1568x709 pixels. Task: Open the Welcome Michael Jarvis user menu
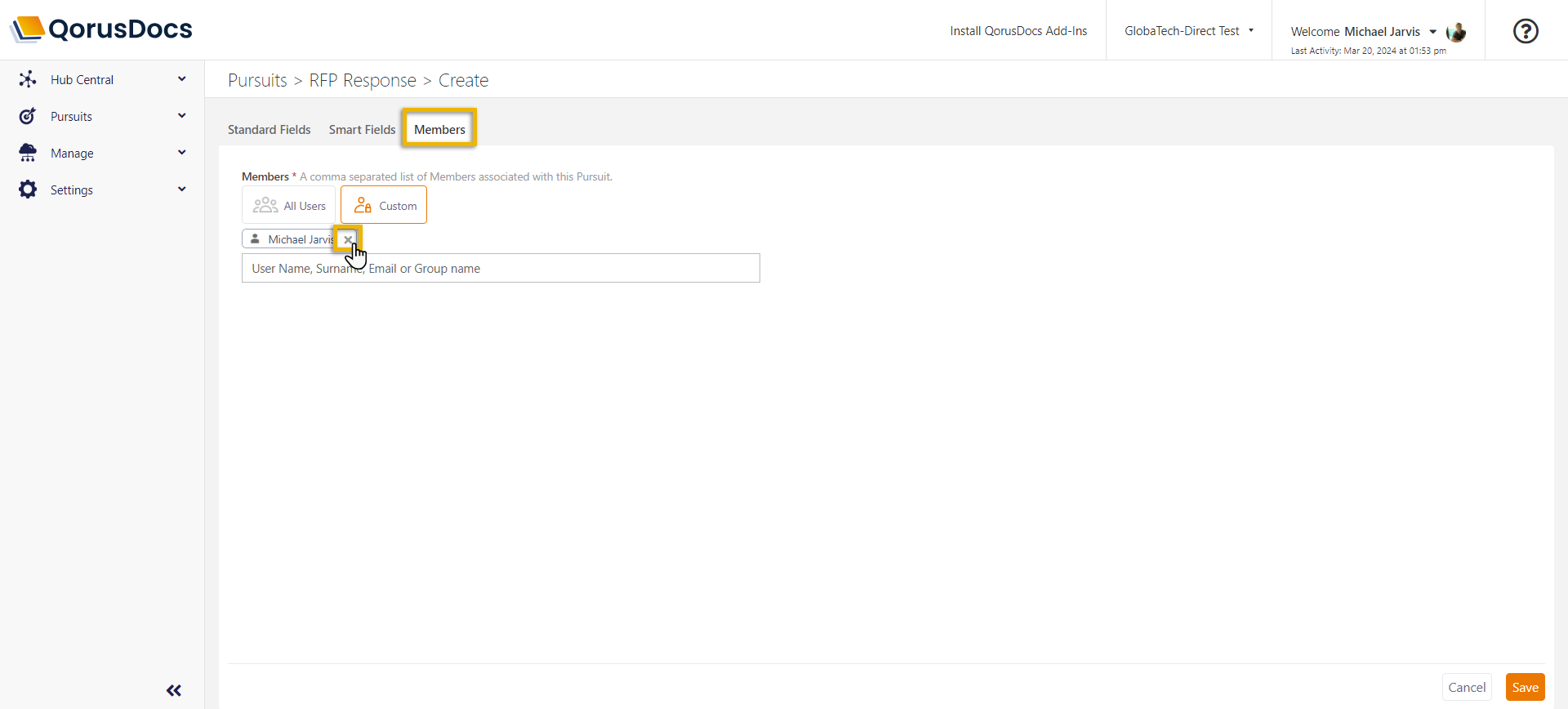(1362, 32)
